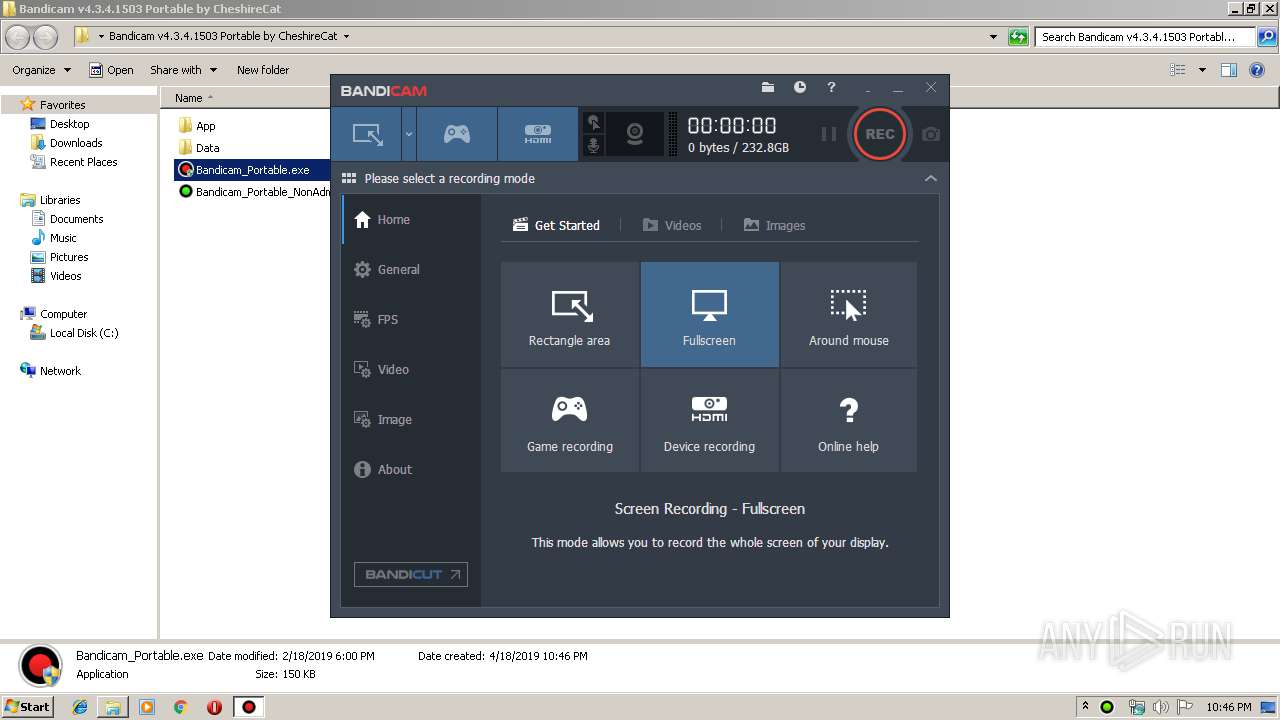Toggle microphone recording icon
Screen dimensions: 1280x720
(x=594, y=146)
